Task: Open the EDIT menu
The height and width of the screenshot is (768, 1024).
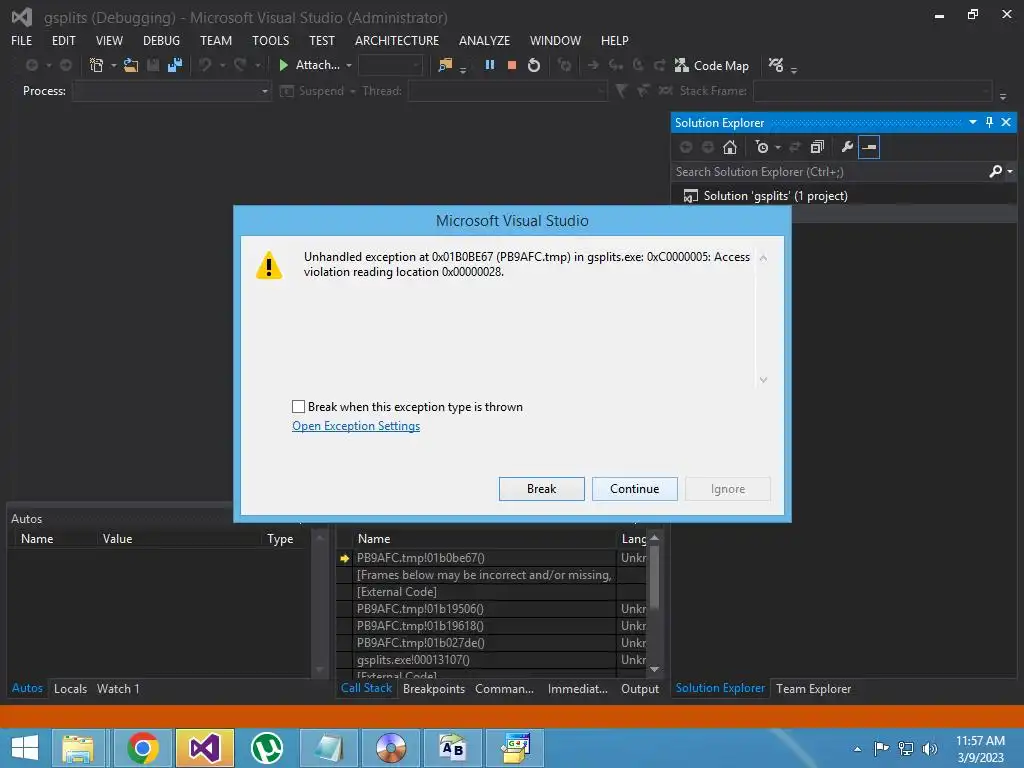Action: 63,40
